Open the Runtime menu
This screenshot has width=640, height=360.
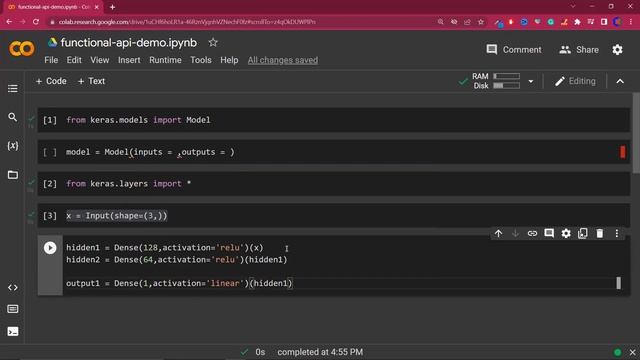(165, 60)
